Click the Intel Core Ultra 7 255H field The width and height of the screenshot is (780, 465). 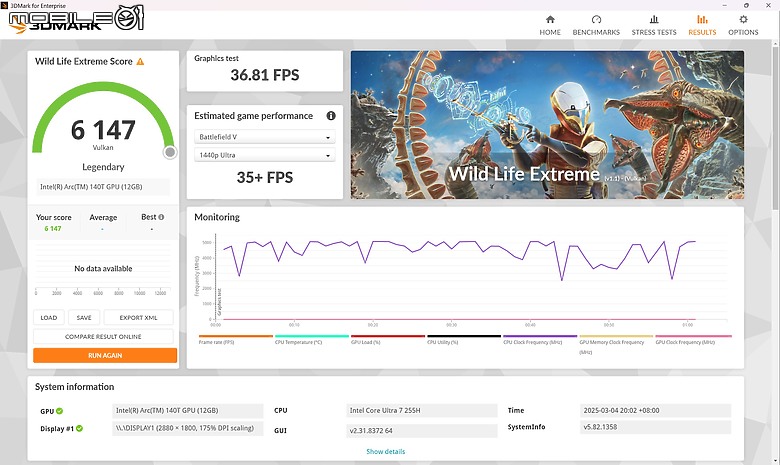tap(421, 410)
